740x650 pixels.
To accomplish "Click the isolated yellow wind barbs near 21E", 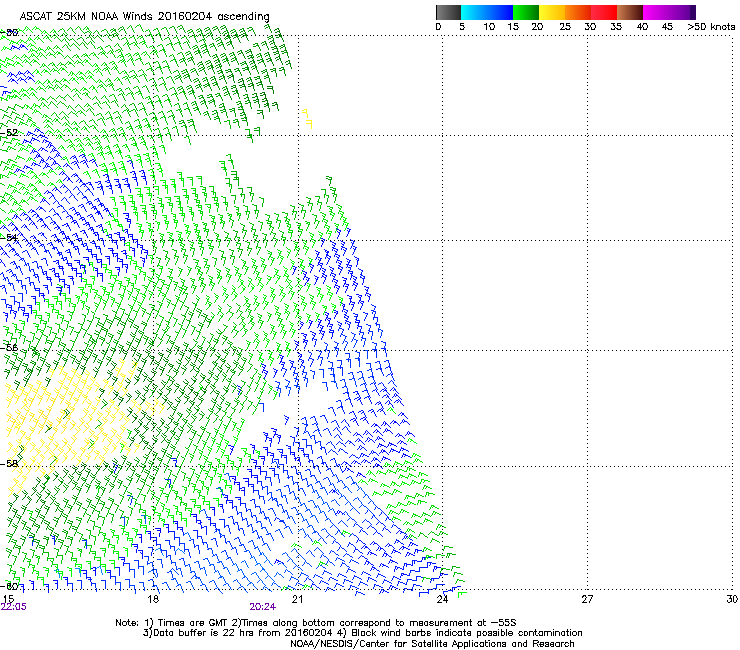I will [307, 118].
